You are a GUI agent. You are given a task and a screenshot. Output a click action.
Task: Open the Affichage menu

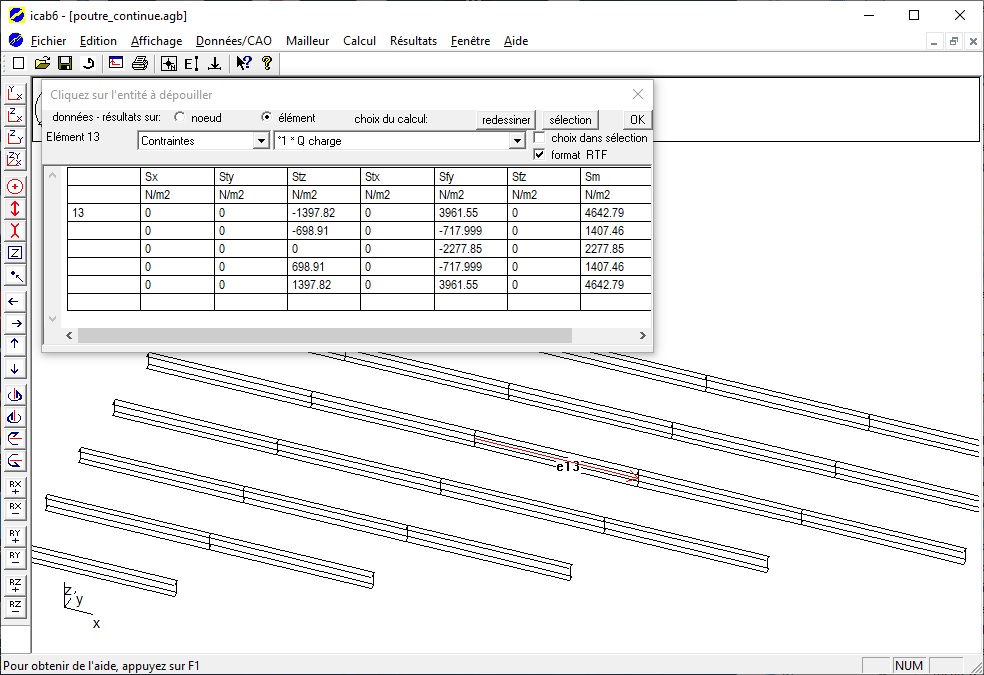[156, 41]
